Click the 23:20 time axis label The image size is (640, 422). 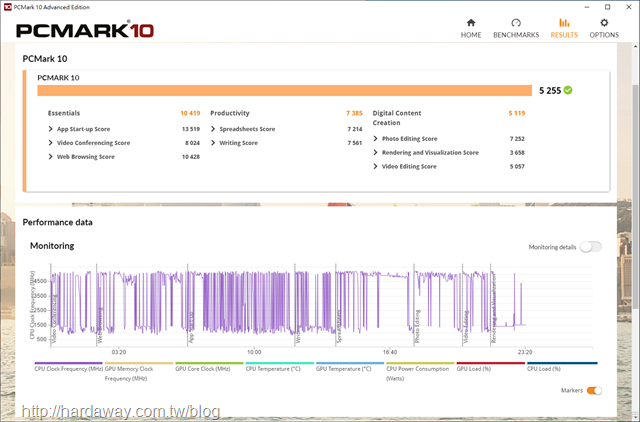click(525, 352)
